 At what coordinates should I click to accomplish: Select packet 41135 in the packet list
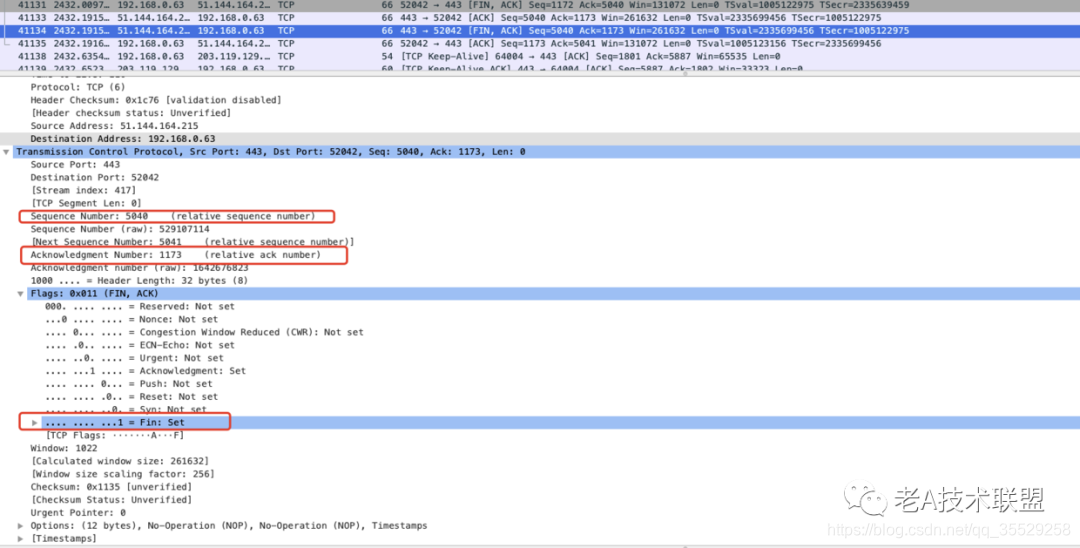(x=540, y=43)
